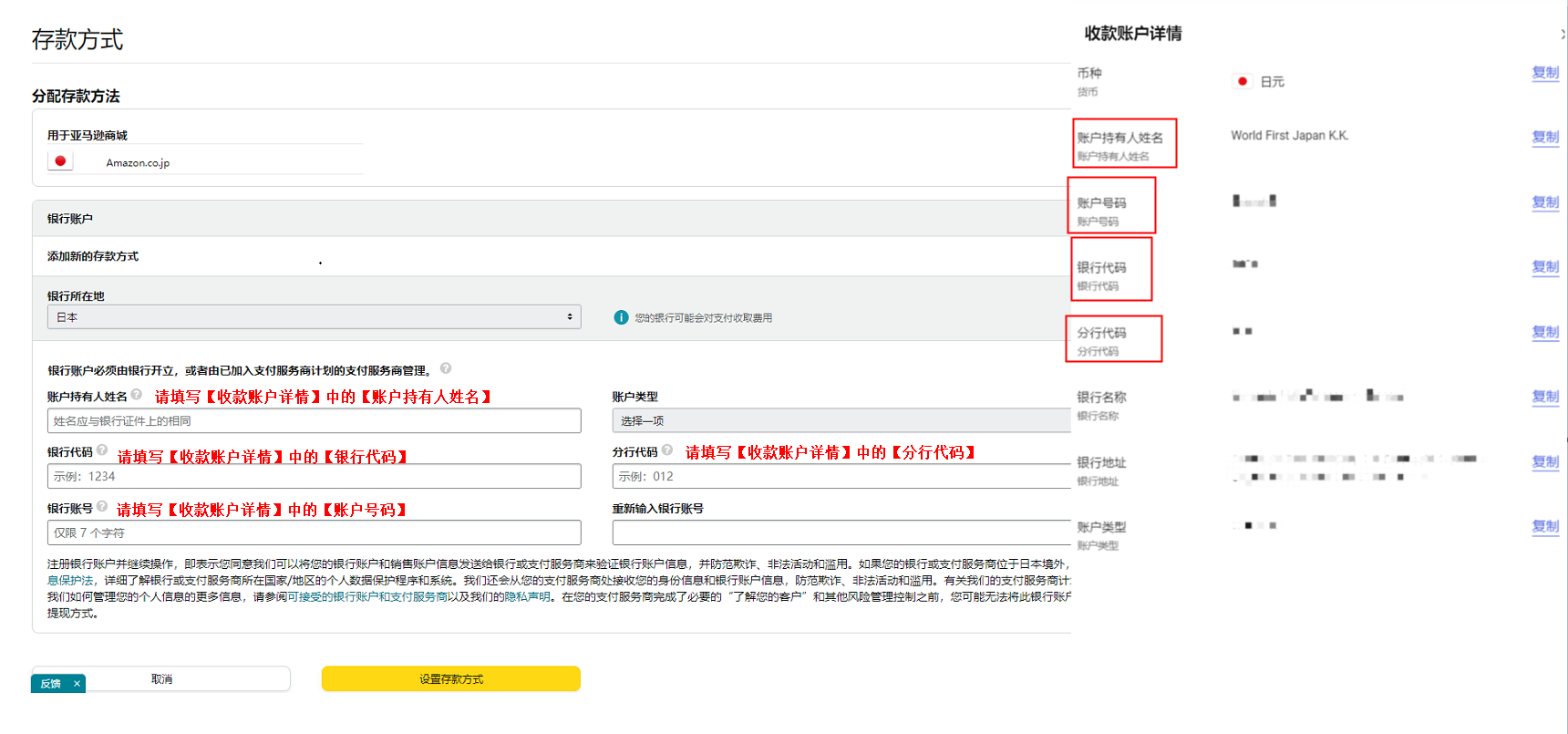The image size is (1568, 734).
Task: Dismiss the 反馈 feedback tab with its X
Action: tap(77, 684)
